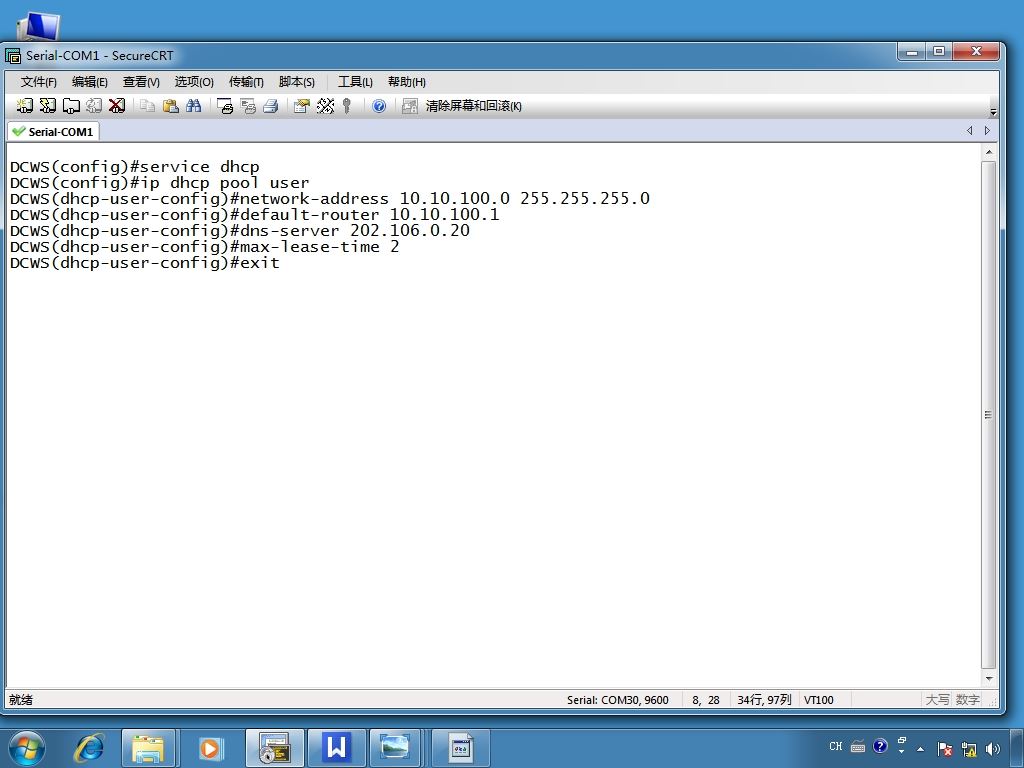Click the picture viewer taskbar icon
The width and height of the screenshot is (1024, 768).
click(395, 748)
